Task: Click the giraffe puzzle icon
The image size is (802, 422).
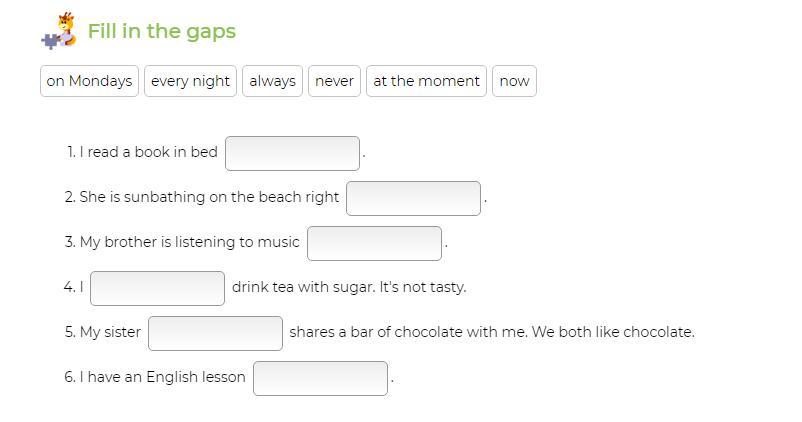Action: coord(60,31)
